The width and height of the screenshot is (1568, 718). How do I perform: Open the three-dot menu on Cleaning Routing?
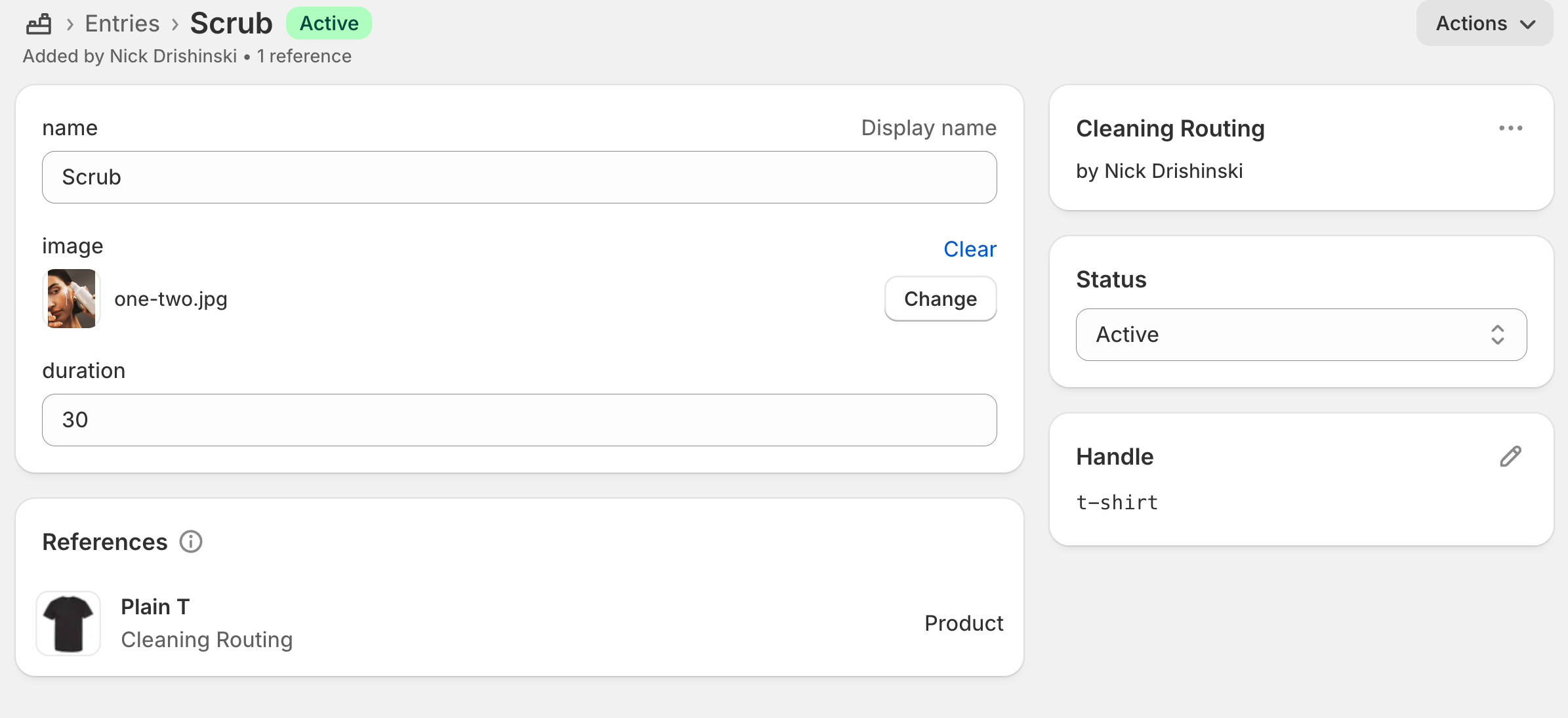[x=1510, y=128]
